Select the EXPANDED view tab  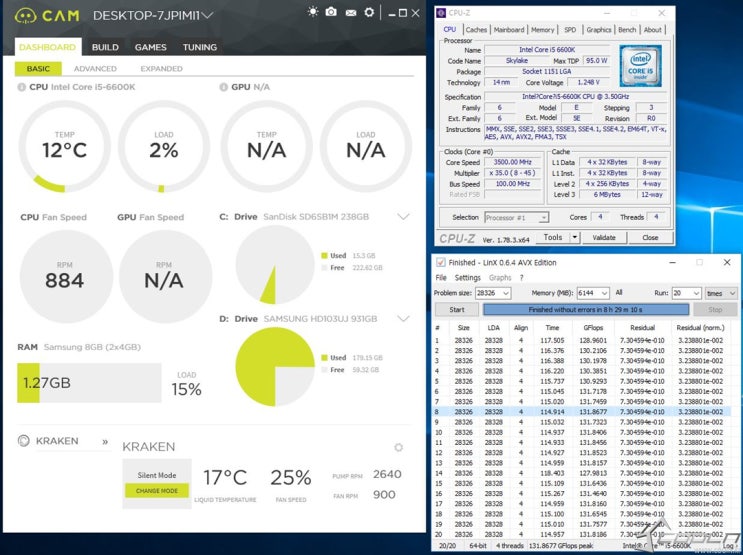pyautogui.click(x=161, y=69)
